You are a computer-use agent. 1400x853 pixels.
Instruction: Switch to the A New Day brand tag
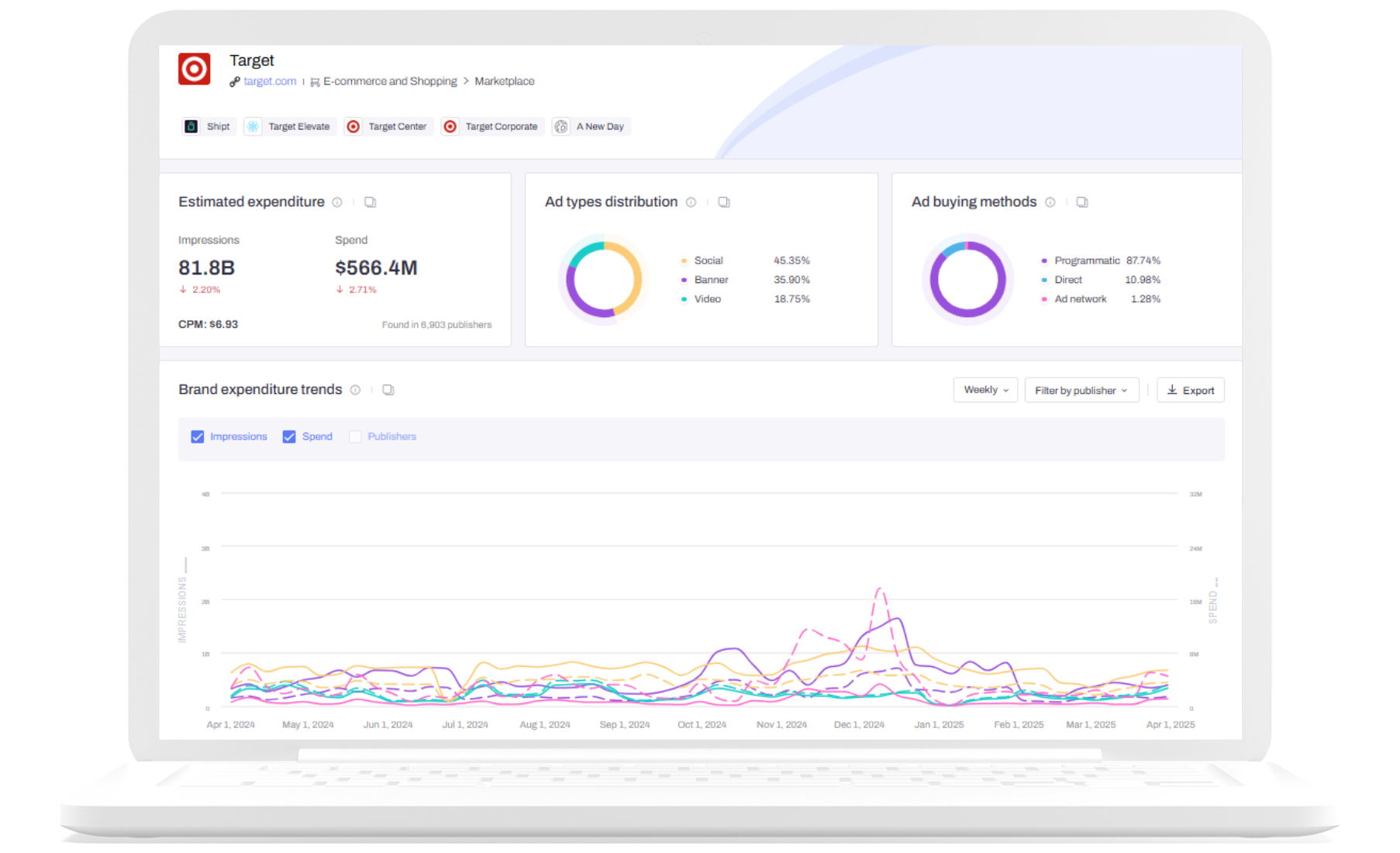point(591,126)
